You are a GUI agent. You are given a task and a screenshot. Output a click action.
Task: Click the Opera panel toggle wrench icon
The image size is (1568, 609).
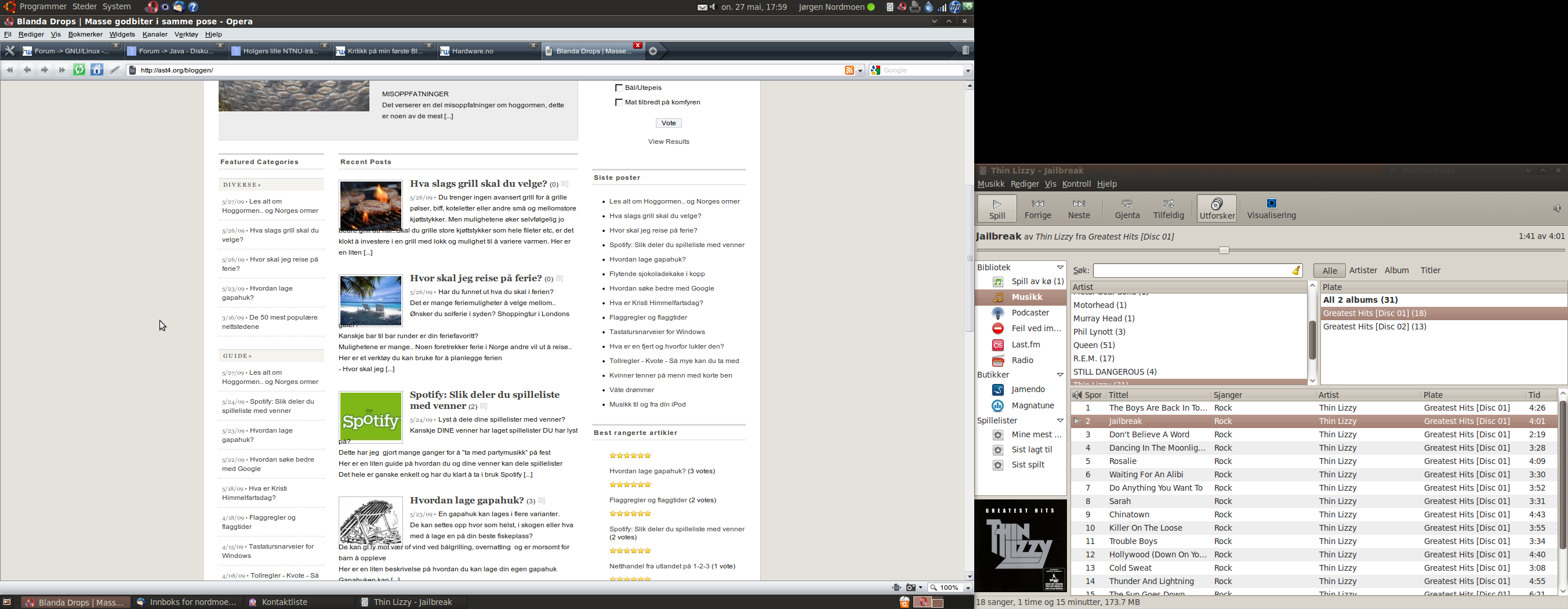click(x=10, y=51)
